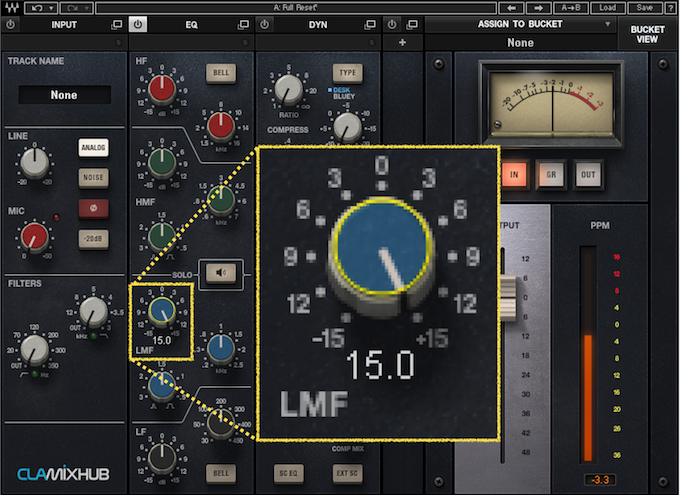Open the undo history dropdown arrow
Image resolution: width=680 pixels, height=495 pixels.
click(x=52, y=8)
